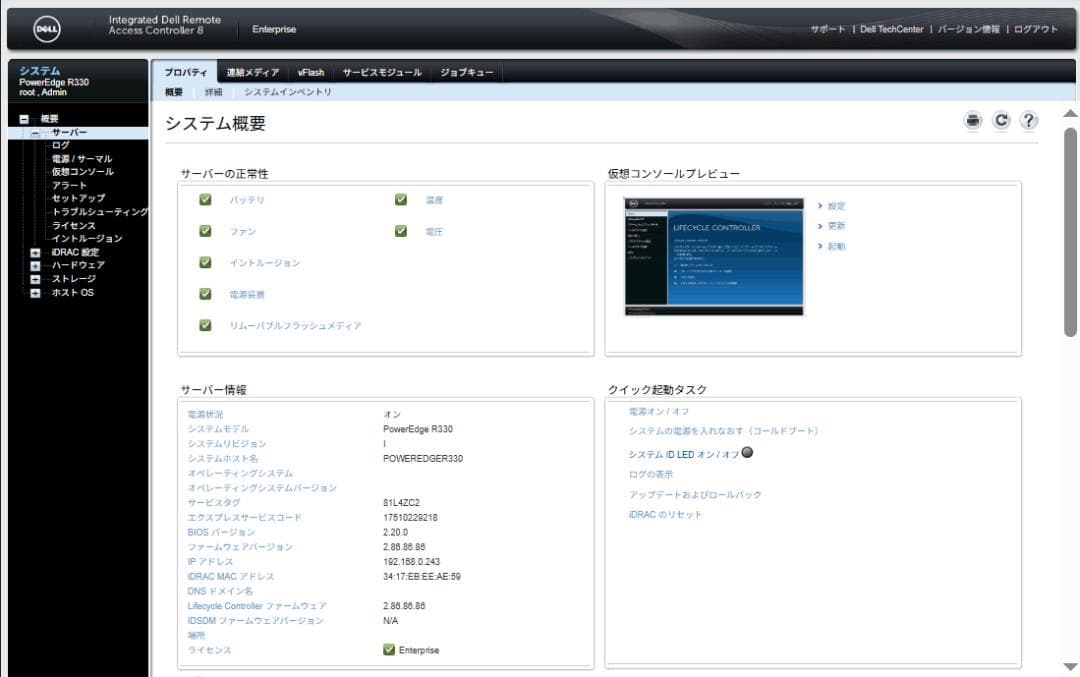Click the バッテリ green checkmark
This screenshot has width=1080, height=677.
[x=205, y=199]
